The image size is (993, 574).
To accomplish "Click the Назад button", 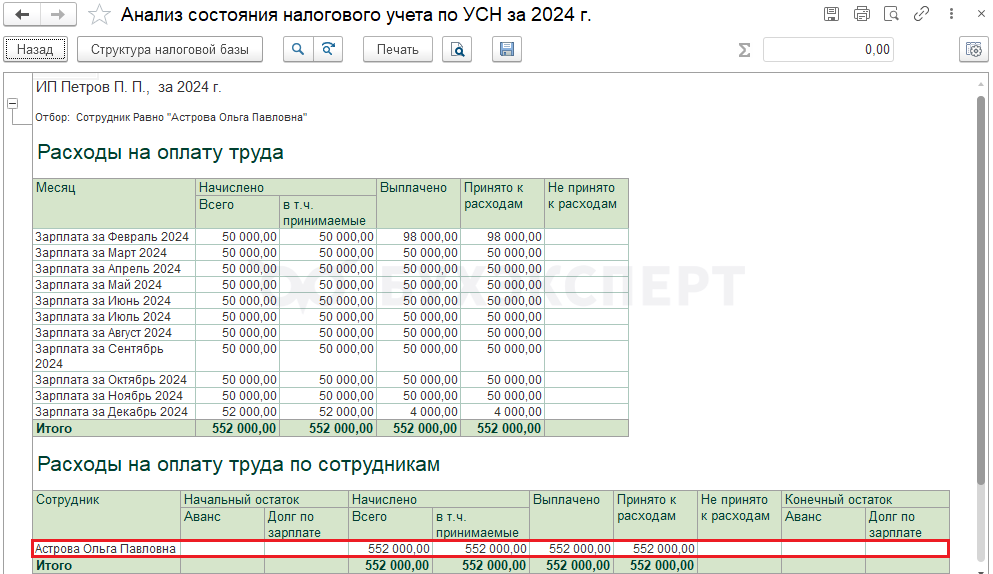I will click(35, 49).
